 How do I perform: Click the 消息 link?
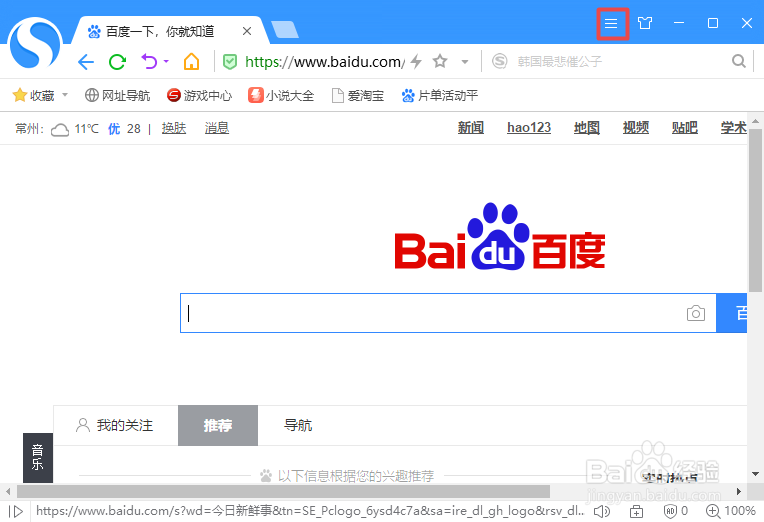tap(217, 128)
